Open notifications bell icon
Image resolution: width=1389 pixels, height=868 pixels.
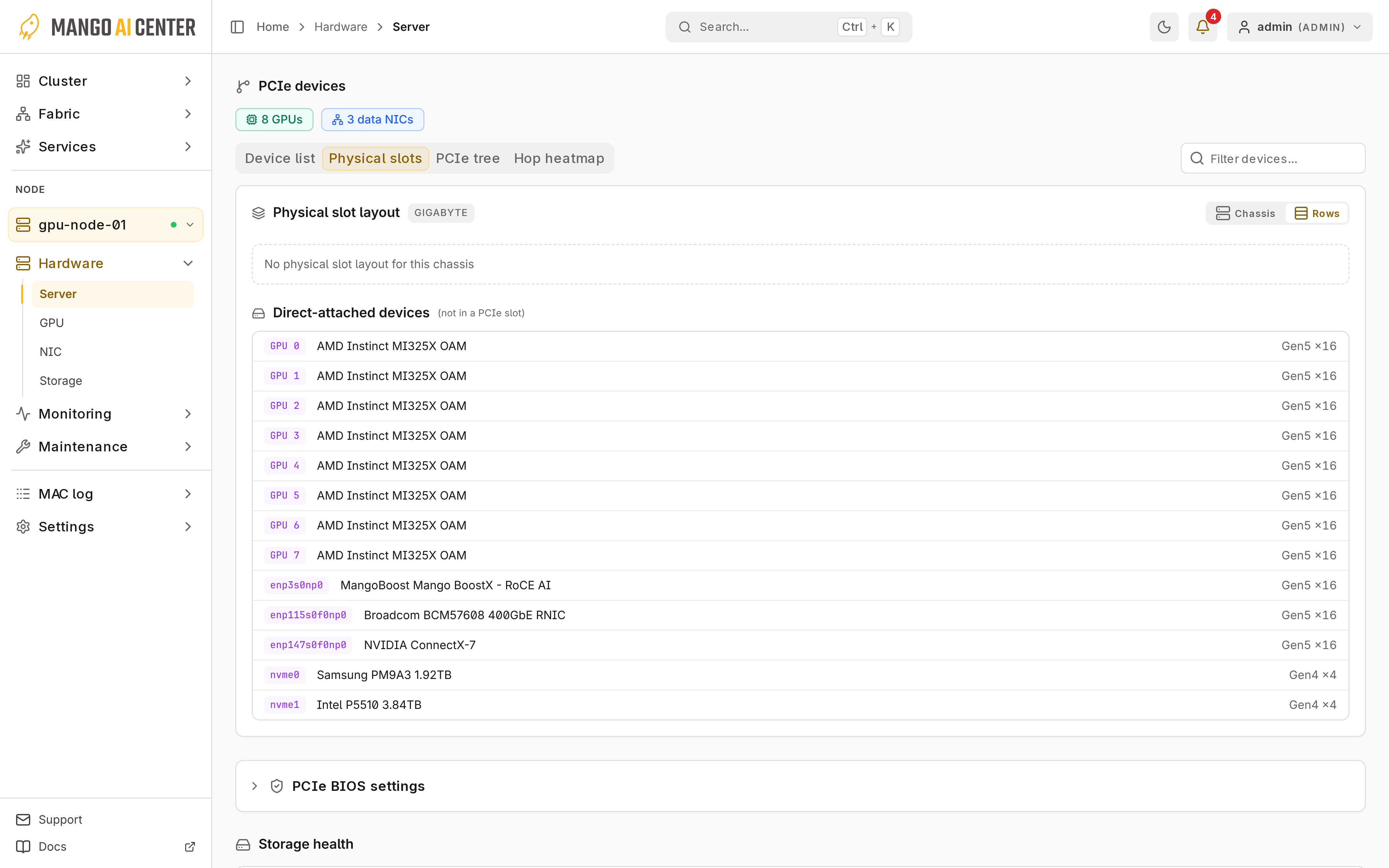[1203, 27]
